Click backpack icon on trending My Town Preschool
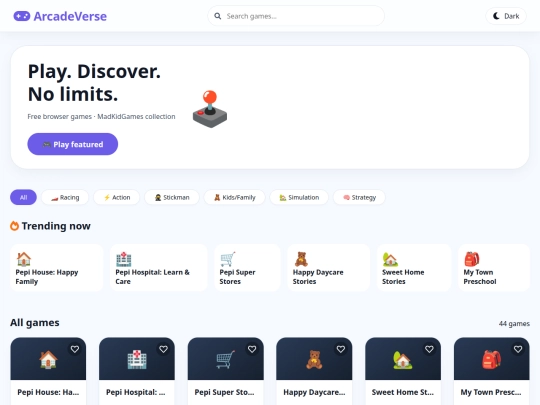The image size is (540, 405). [x=471, y=259]
